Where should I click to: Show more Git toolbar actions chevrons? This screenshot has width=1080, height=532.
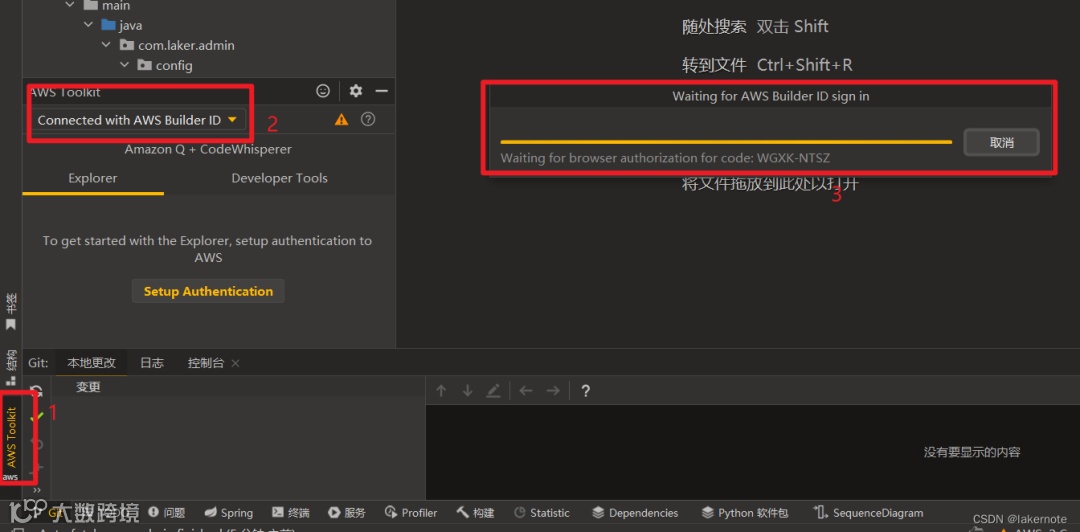(x=37, y=490)
